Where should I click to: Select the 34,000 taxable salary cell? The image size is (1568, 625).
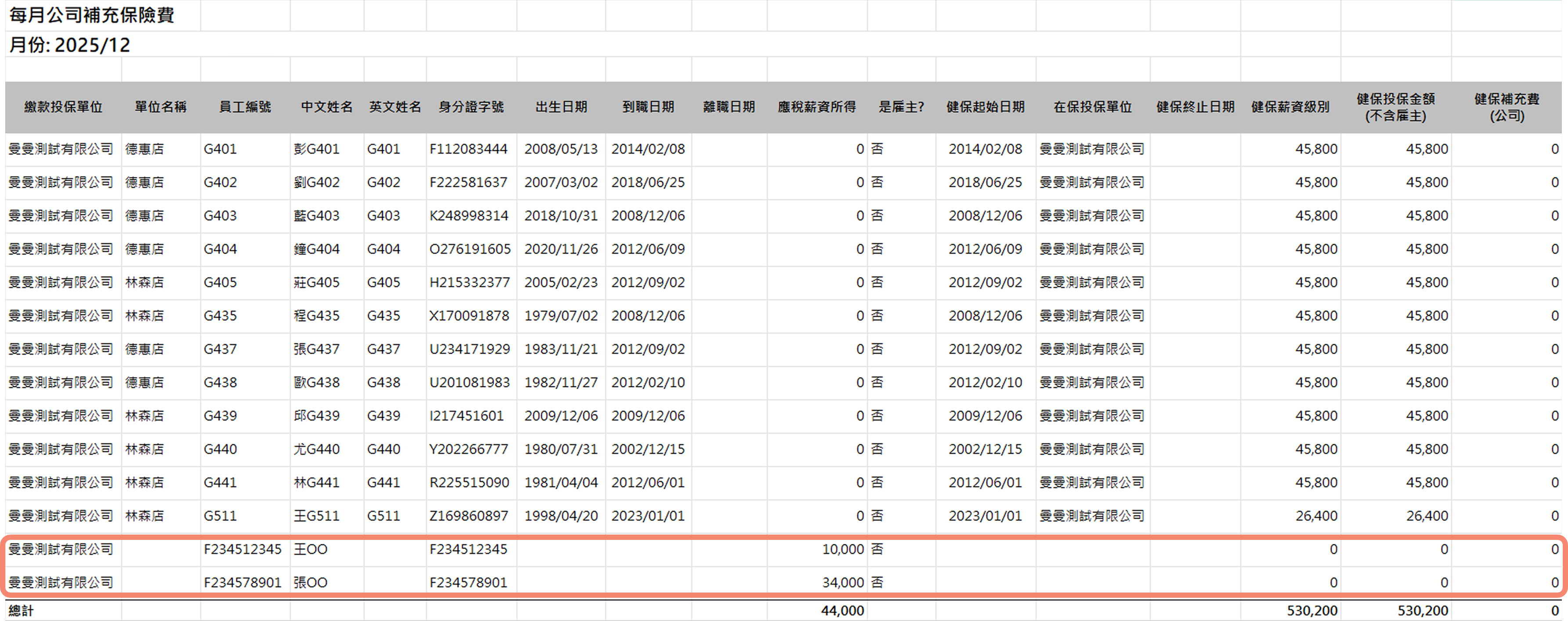coord(842,582)
